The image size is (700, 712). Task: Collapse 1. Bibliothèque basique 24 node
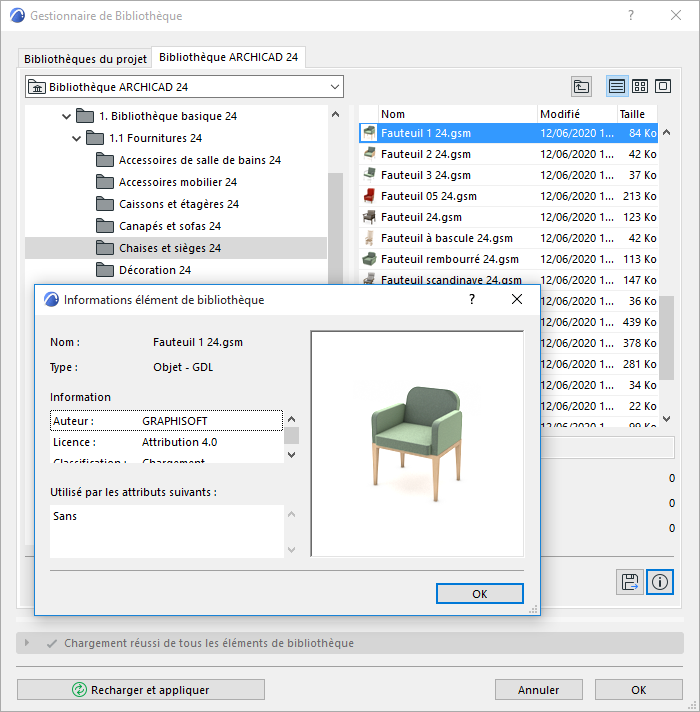coord(66,117)
